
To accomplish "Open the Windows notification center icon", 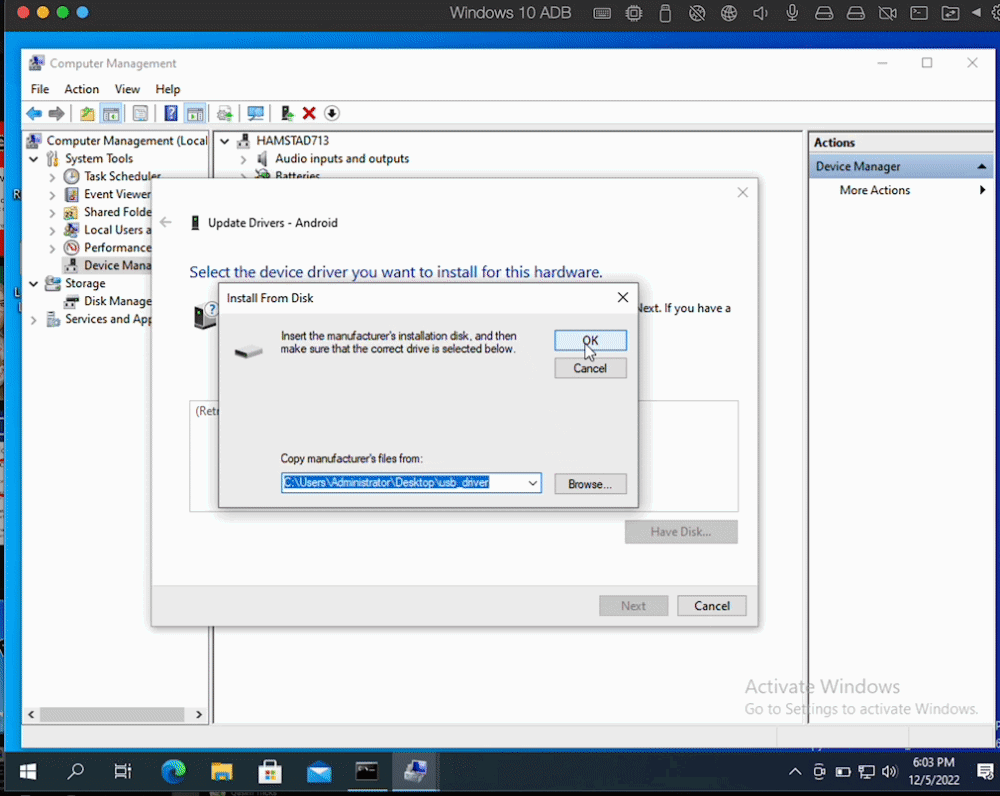I will [984, 772].
